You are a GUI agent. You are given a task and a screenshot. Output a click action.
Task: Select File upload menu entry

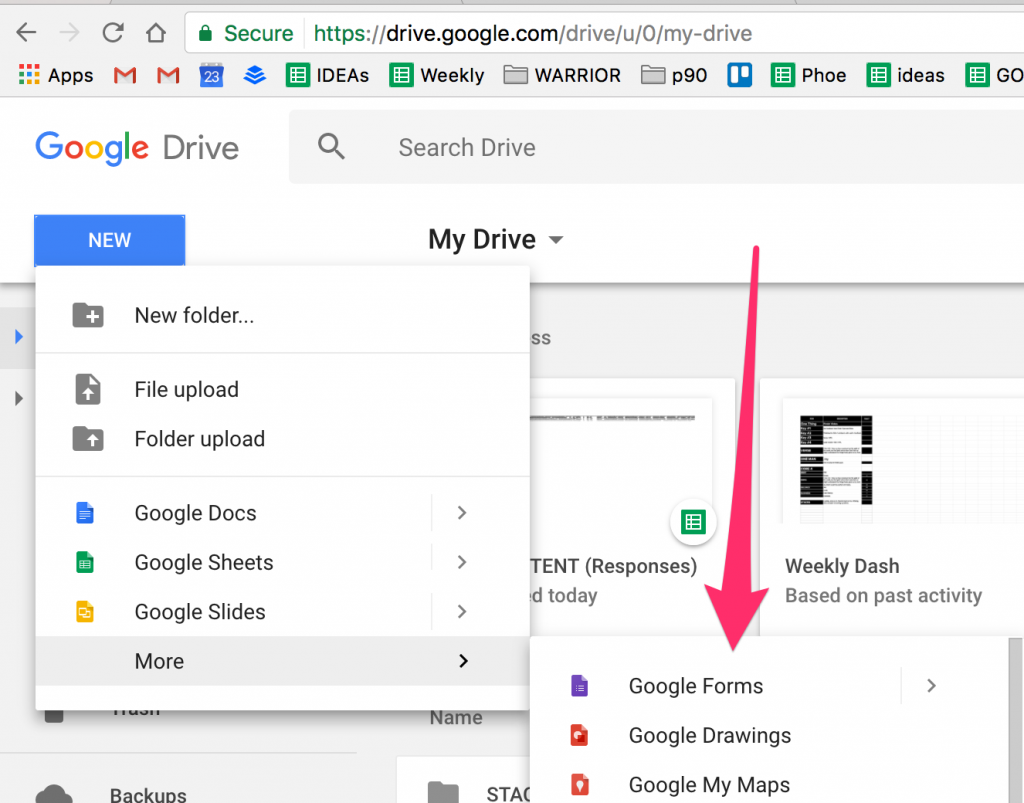tap(282, 389)
